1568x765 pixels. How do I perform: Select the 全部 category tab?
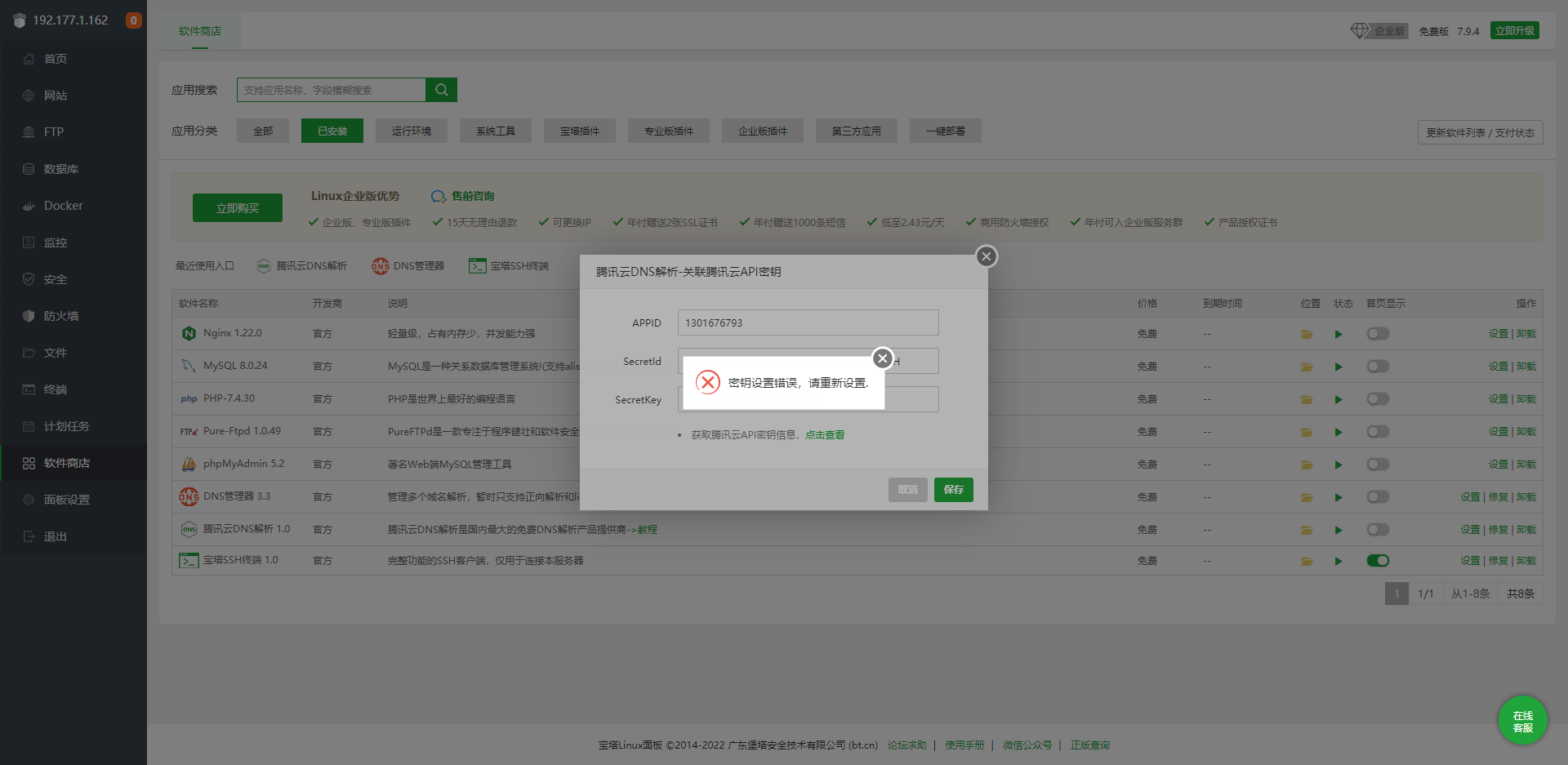coord(263,131)
